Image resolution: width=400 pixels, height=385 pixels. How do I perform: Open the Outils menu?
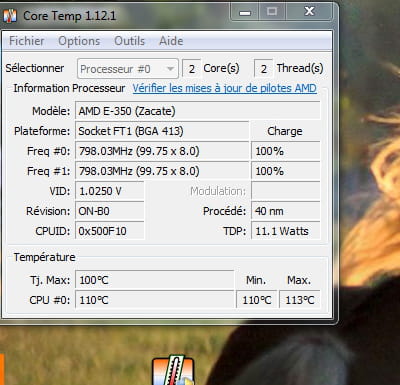[129, 41]
